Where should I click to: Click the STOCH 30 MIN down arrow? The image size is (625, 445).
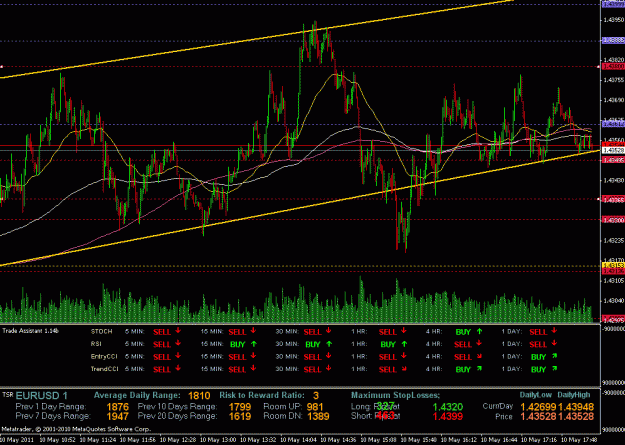coord(328,331)
